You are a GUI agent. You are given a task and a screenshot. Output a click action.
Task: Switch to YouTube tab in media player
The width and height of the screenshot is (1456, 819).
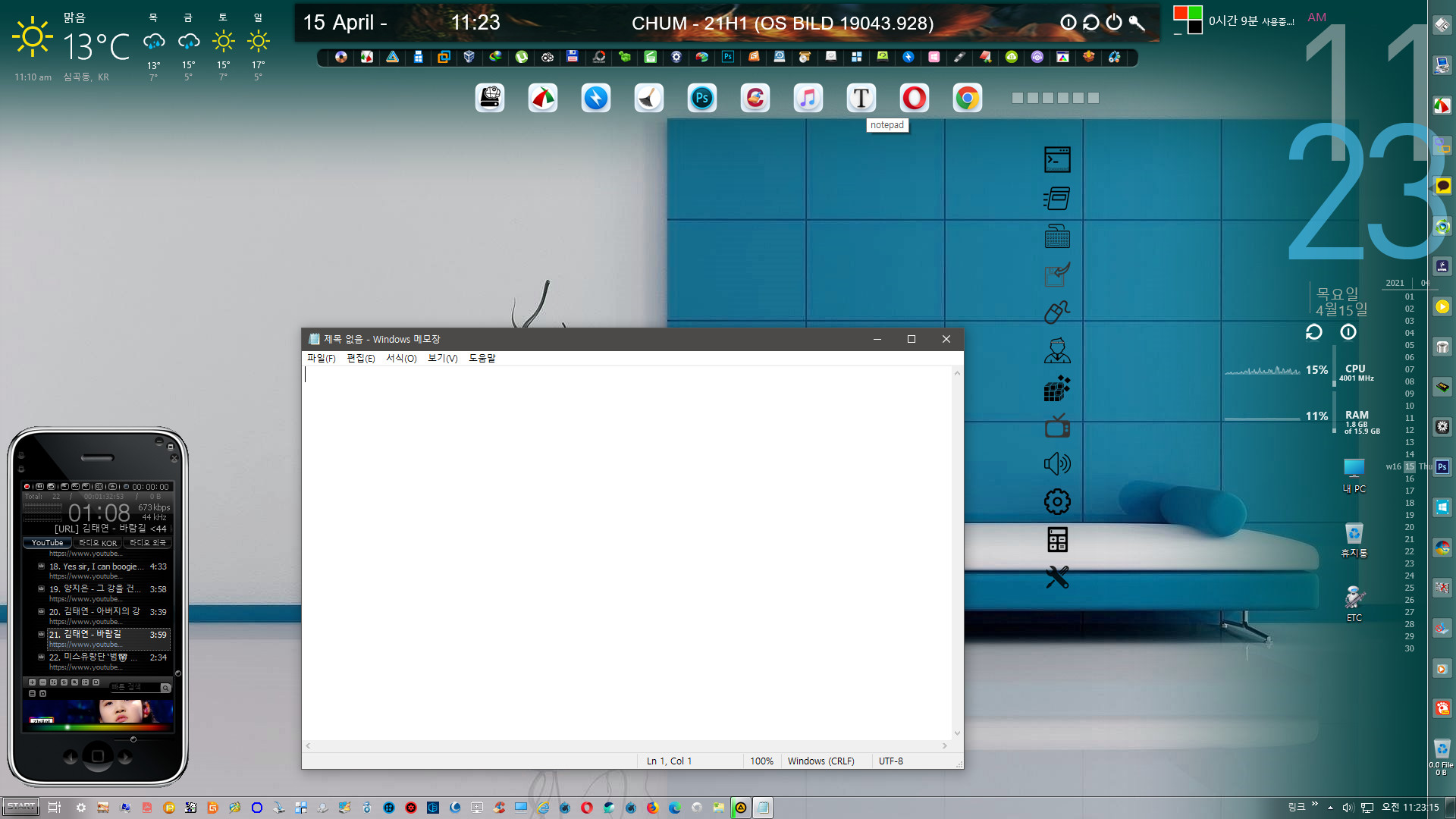click(x=47, y=543)
